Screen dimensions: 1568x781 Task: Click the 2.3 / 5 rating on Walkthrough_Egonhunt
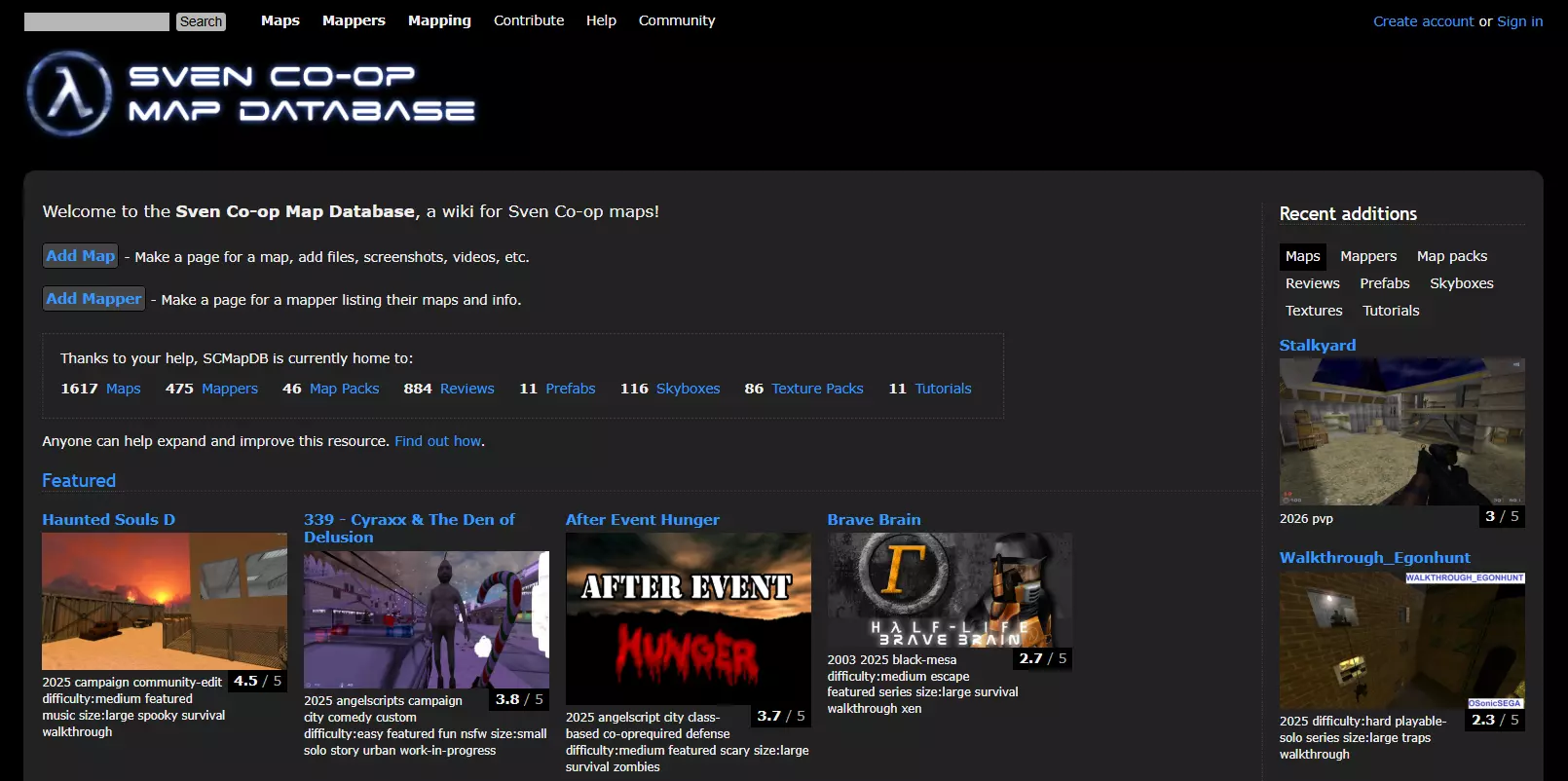tap(1496, 720)
